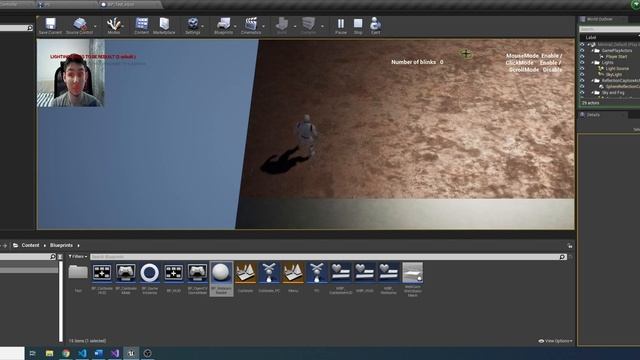The image size is (640, 360).
Task: Open the Modes toolbar icon
Action: point(113,26)
